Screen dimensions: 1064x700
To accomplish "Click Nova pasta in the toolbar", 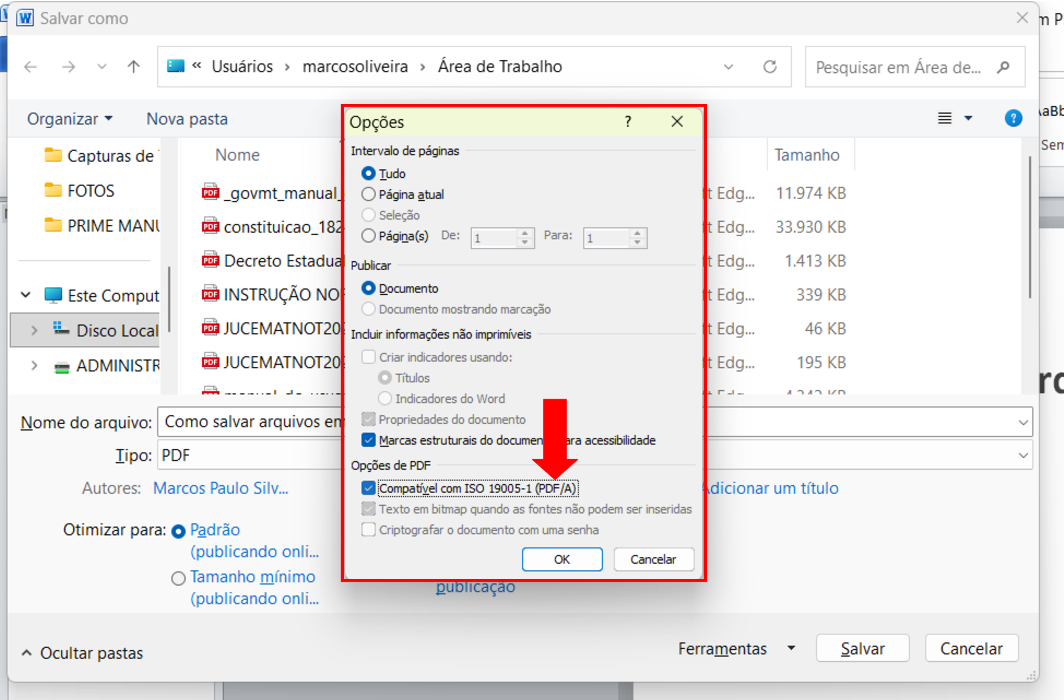I will coord(187,119).
